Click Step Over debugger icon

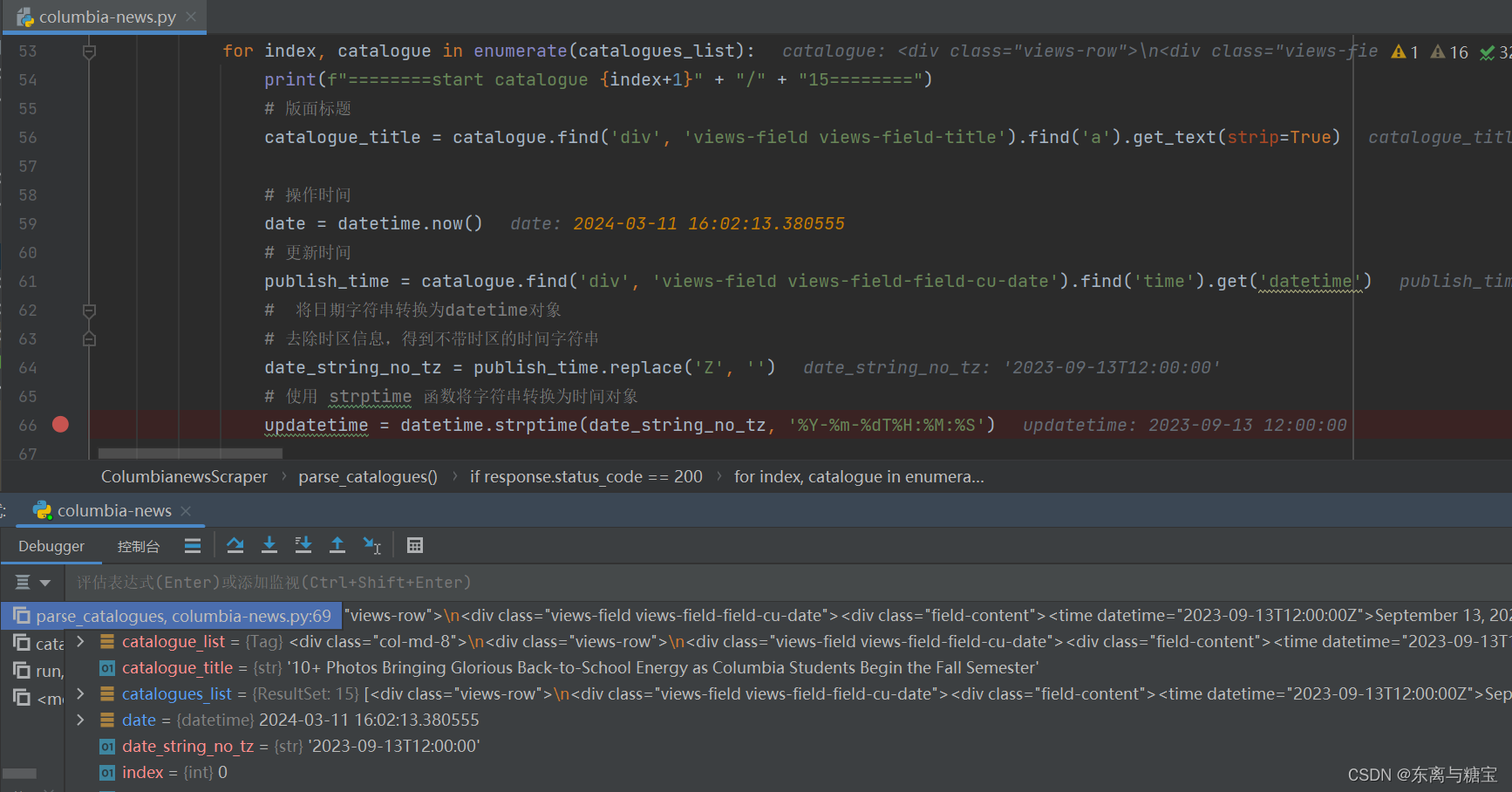235,545
